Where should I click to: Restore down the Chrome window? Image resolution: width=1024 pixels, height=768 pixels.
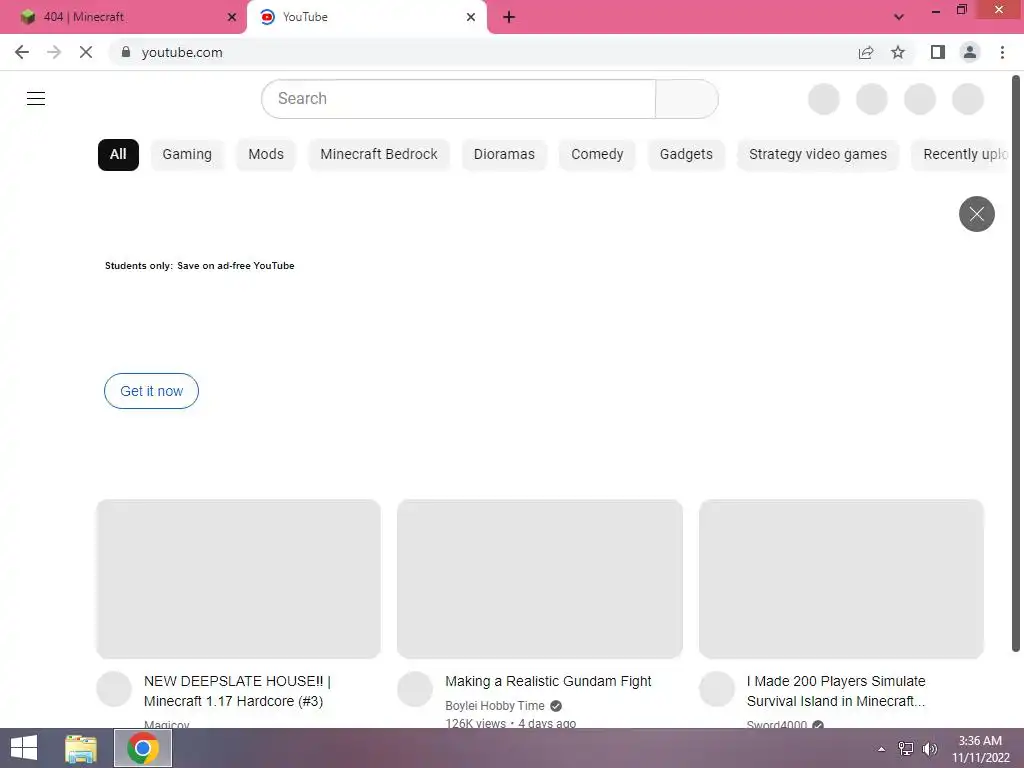(x=961, y=10)
